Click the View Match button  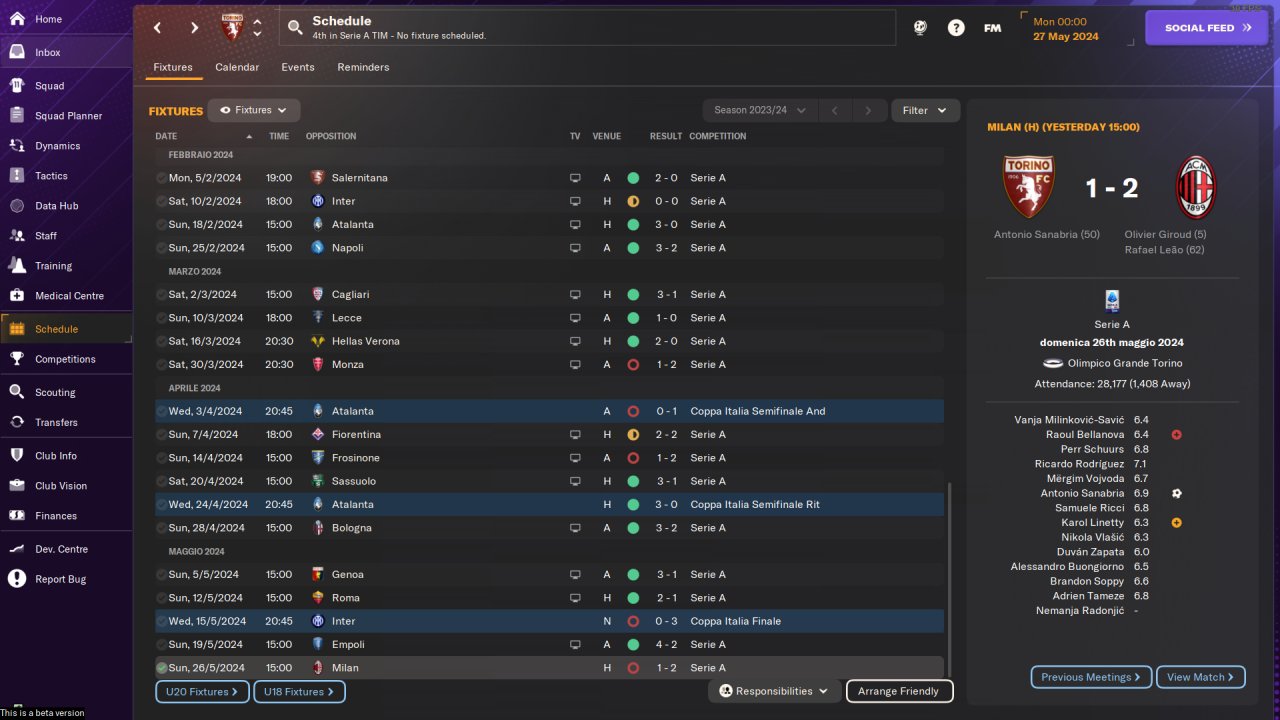tap(1200, 677)
